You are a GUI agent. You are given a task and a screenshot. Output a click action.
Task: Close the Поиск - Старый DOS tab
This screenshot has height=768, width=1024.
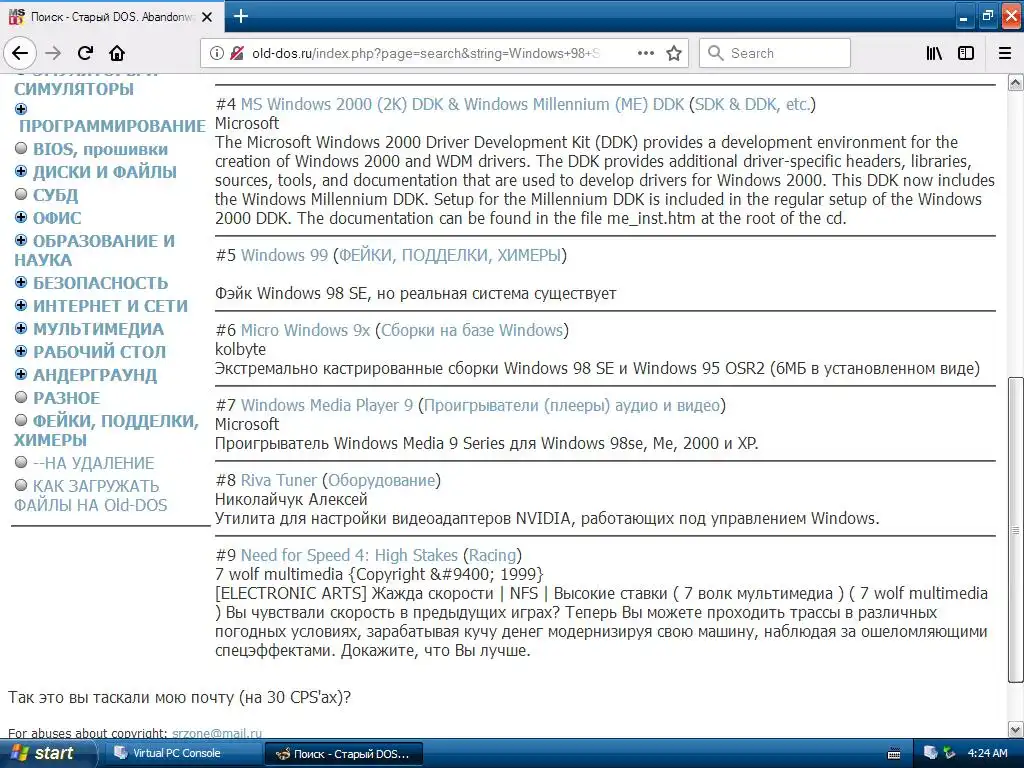[207, 17]
